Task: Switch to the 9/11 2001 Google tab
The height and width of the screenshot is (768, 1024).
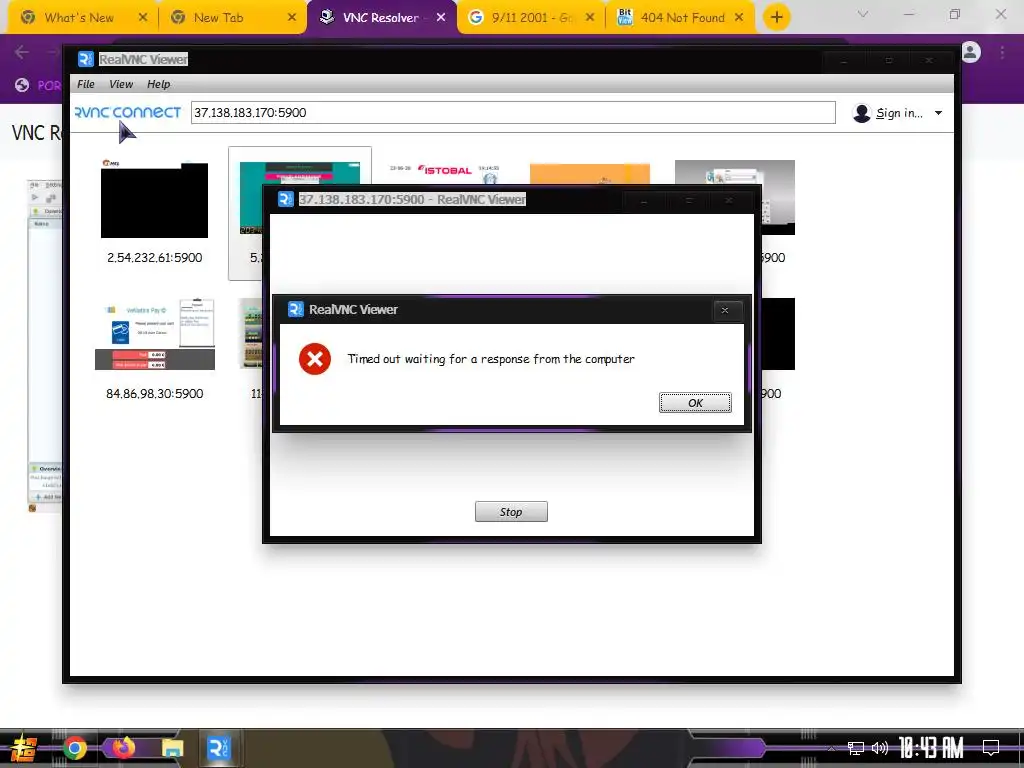Action: [x=532, y=18]
